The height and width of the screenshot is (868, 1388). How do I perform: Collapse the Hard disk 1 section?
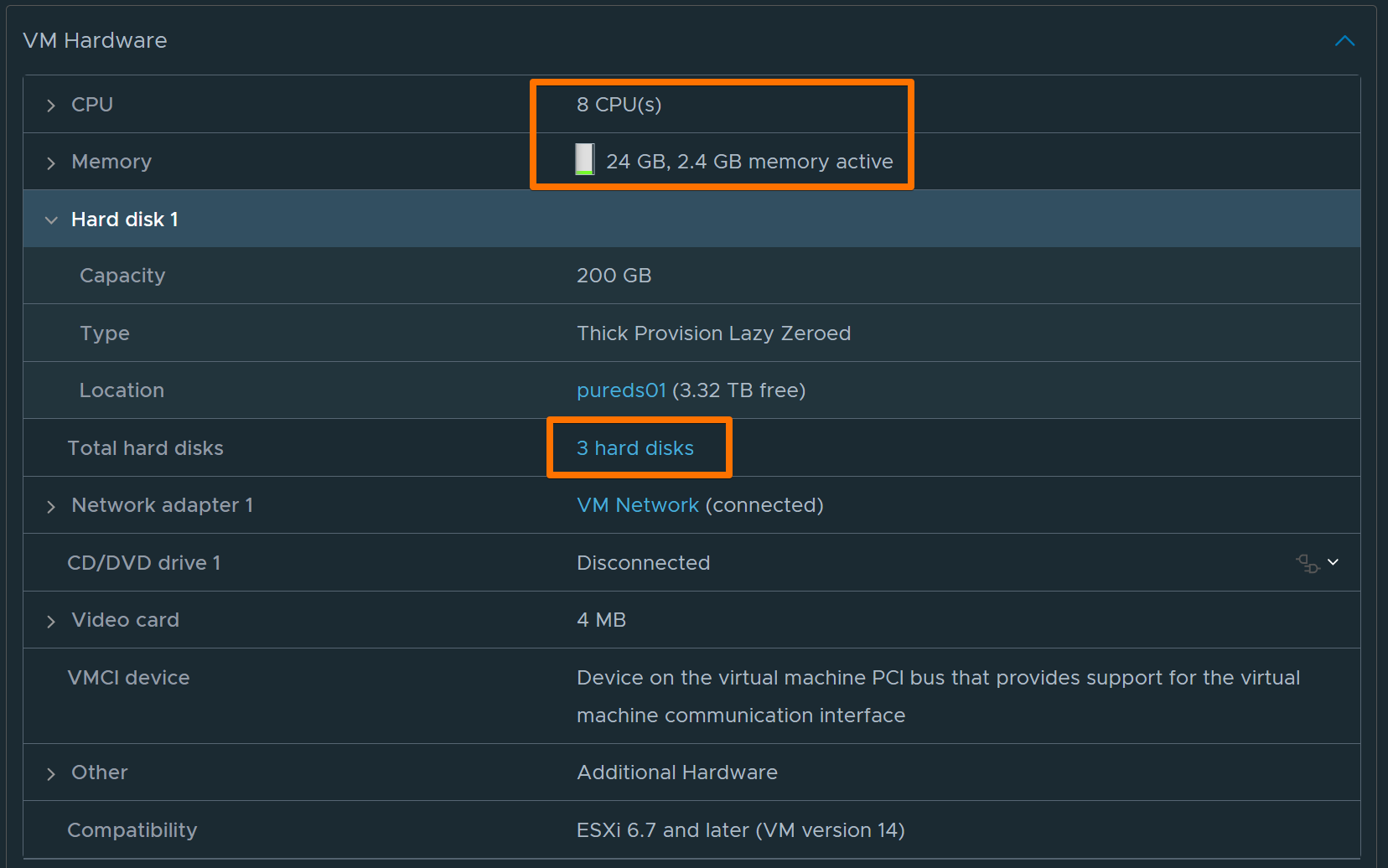click(x=51, y=220)
